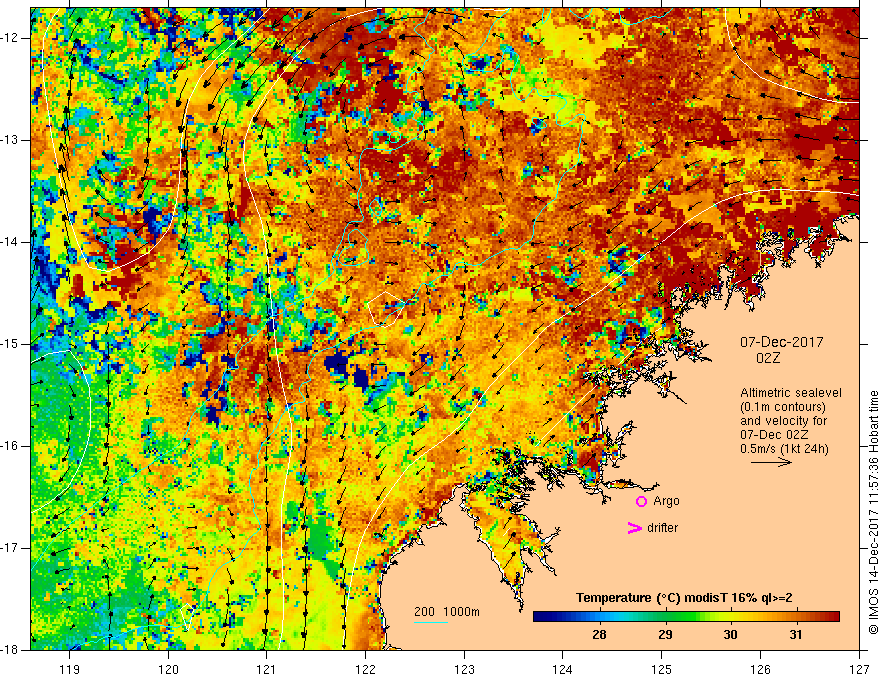
Task: Click the Altimetric sealevel legend line
Action: pos(791,393)
